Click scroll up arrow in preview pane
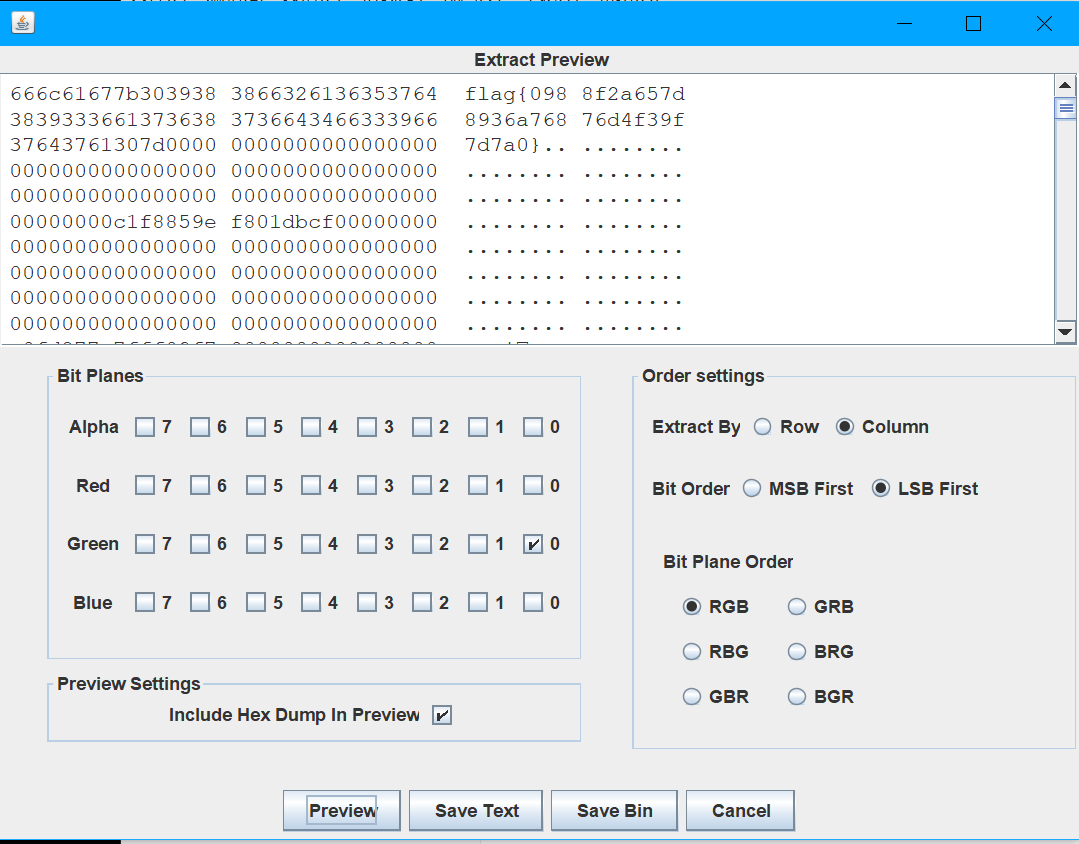1079x844 pixels. coord(1065,86)
